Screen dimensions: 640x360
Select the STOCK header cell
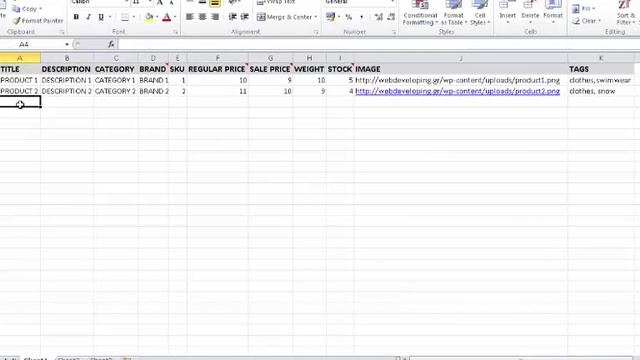pos(340,69)
